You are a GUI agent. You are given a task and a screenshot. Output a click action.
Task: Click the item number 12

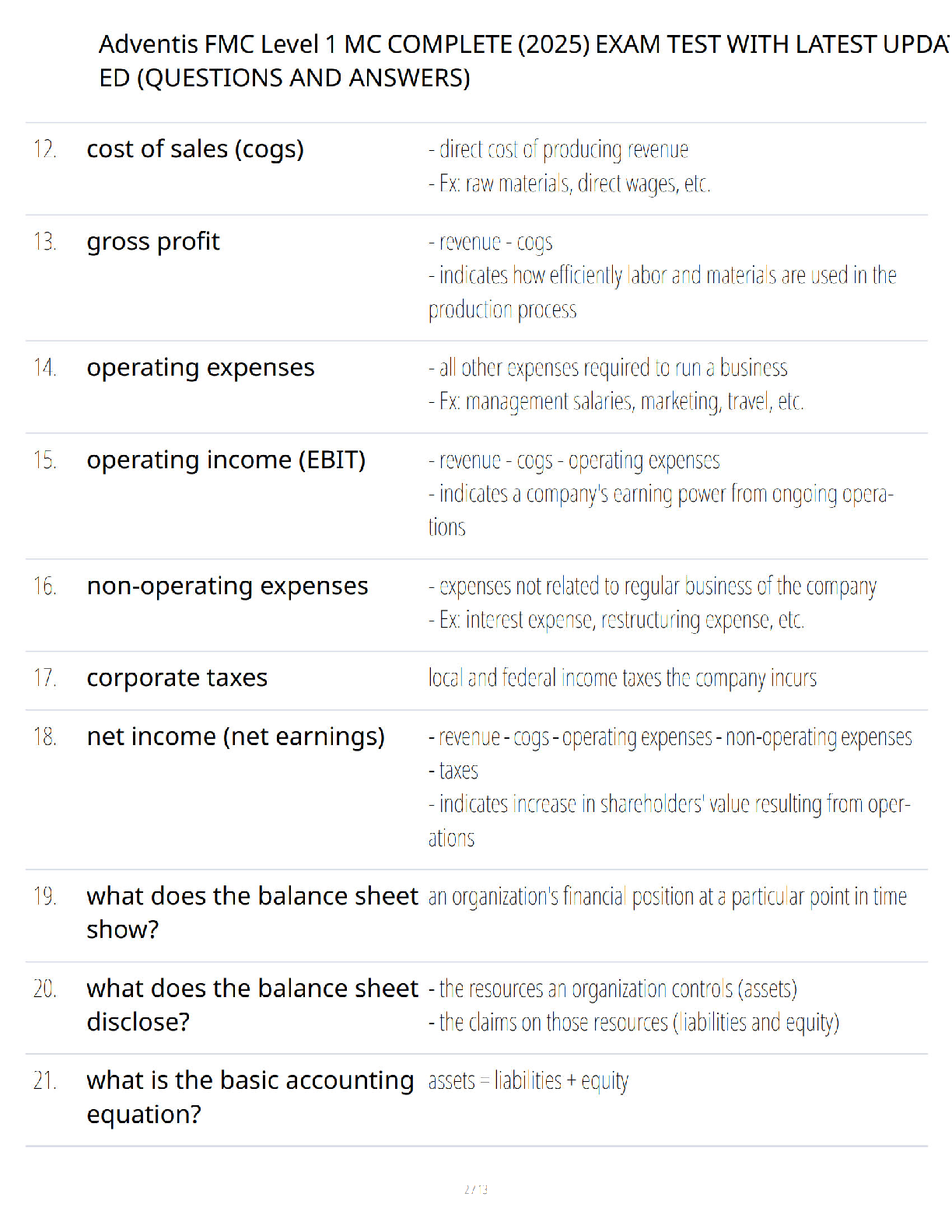tap(45, 149)
